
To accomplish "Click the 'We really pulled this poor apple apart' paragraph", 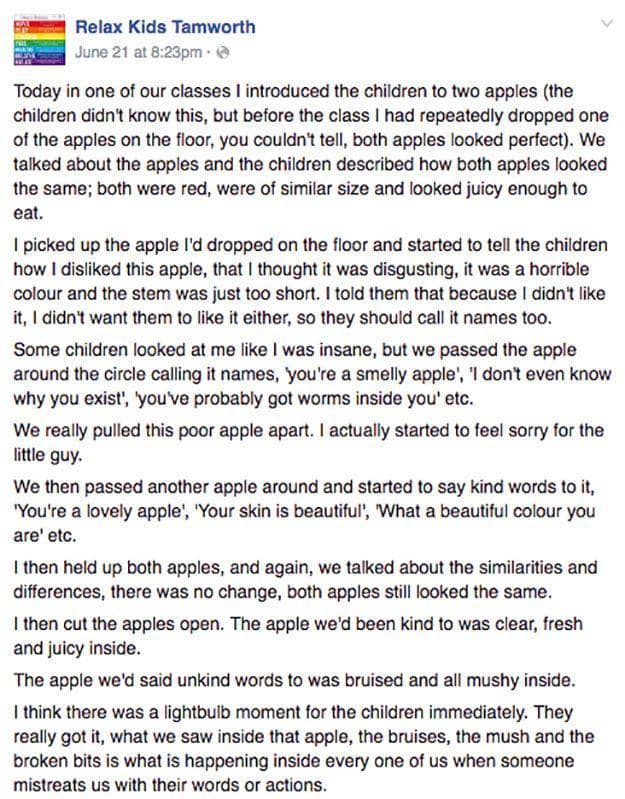I will coord(310,442).
